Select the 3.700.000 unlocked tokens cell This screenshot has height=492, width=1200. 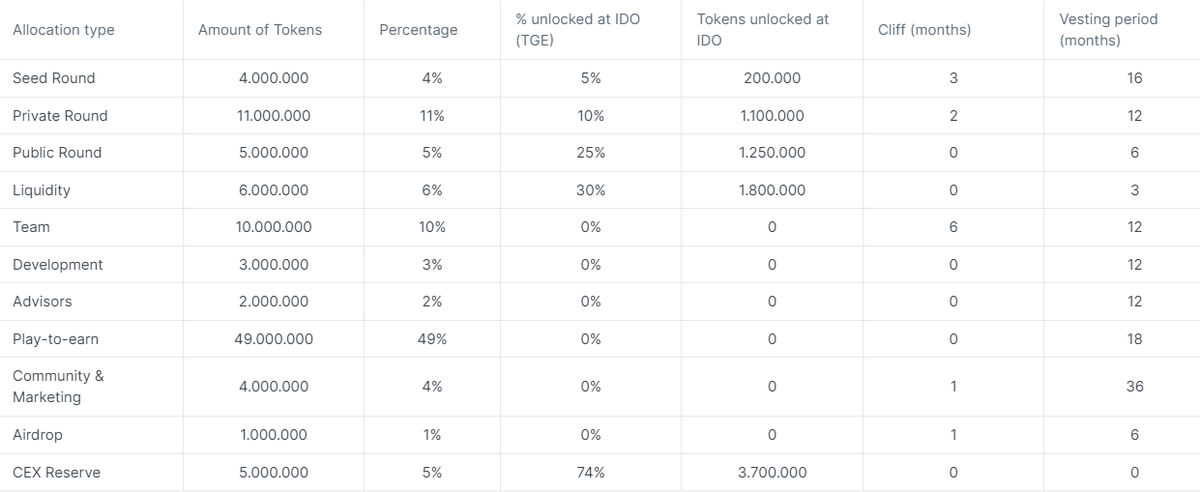click(772, 472)
